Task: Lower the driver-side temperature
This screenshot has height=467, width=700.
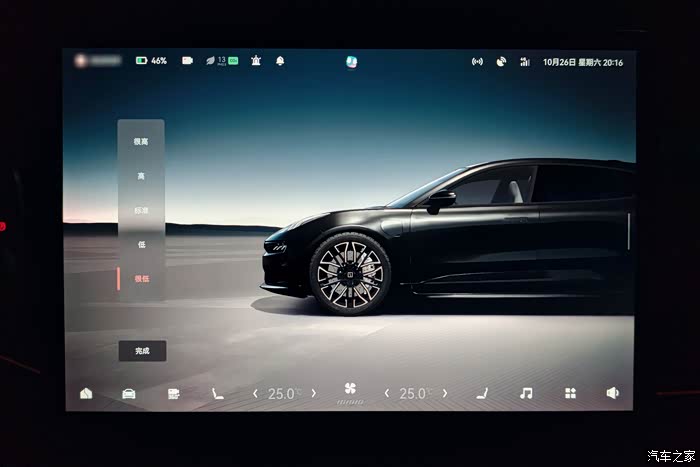Action: 255,393
